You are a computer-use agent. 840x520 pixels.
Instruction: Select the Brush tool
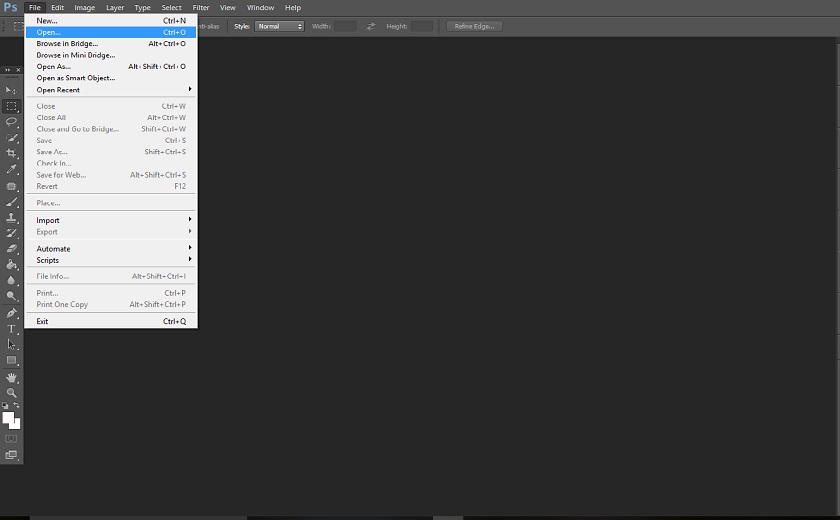tap(11, 202)
